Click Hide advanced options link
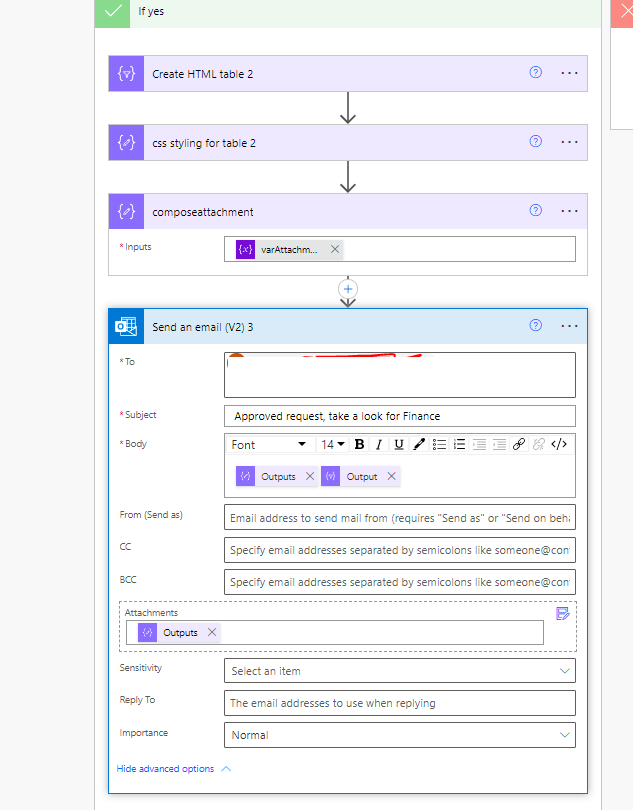Image resolution: width=633 pixels, height=810 pixels. click(x=165, y=769)
